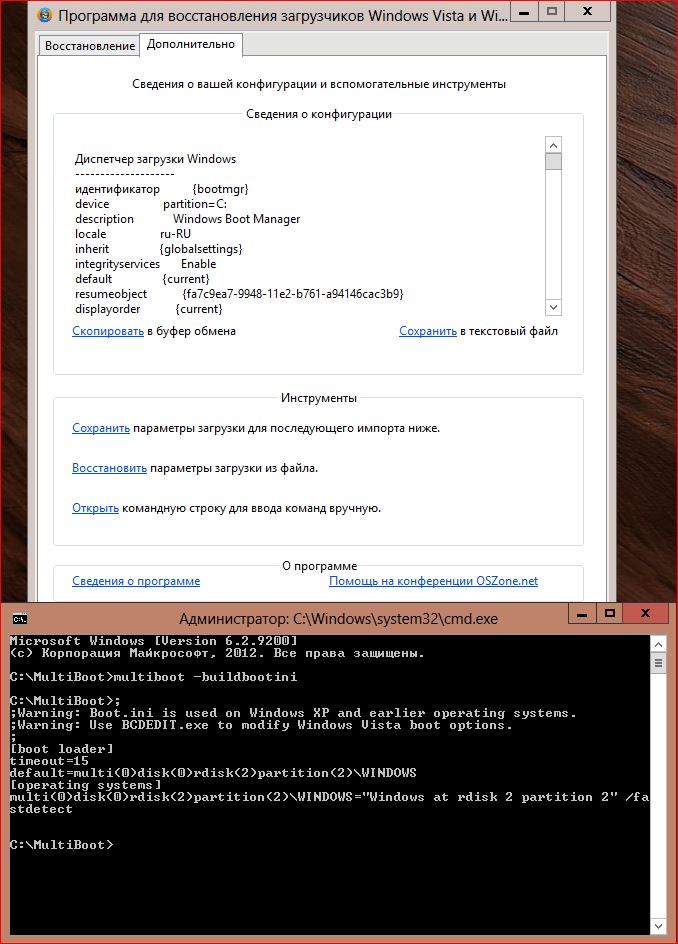The height and width of the screenshot is (944, 678).
Task: Click the '[operating systems]' line in cmd
Action: point(86,785)
